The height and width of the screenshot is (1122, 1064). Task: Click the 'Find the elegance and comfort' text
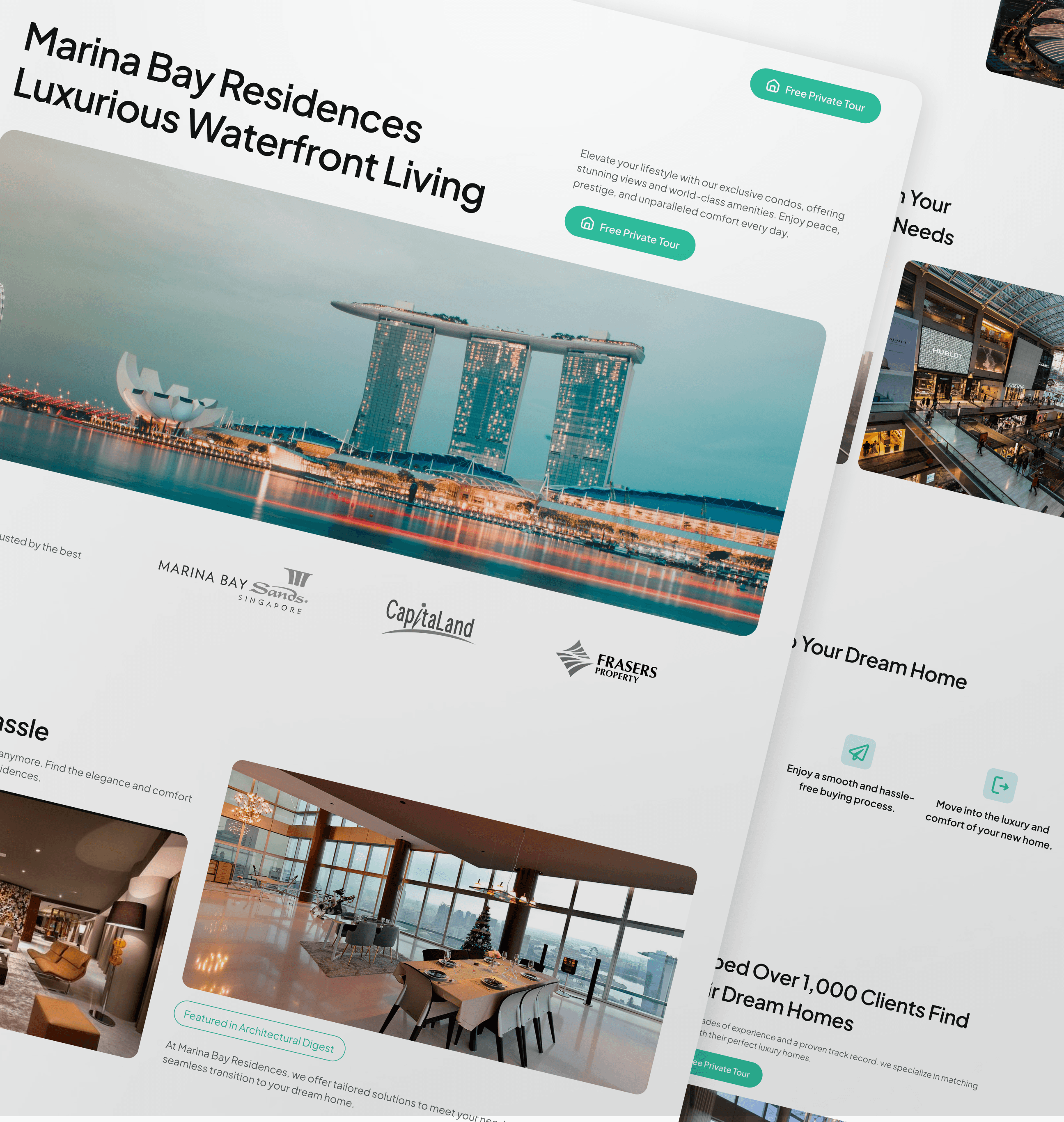click(118, 781)
